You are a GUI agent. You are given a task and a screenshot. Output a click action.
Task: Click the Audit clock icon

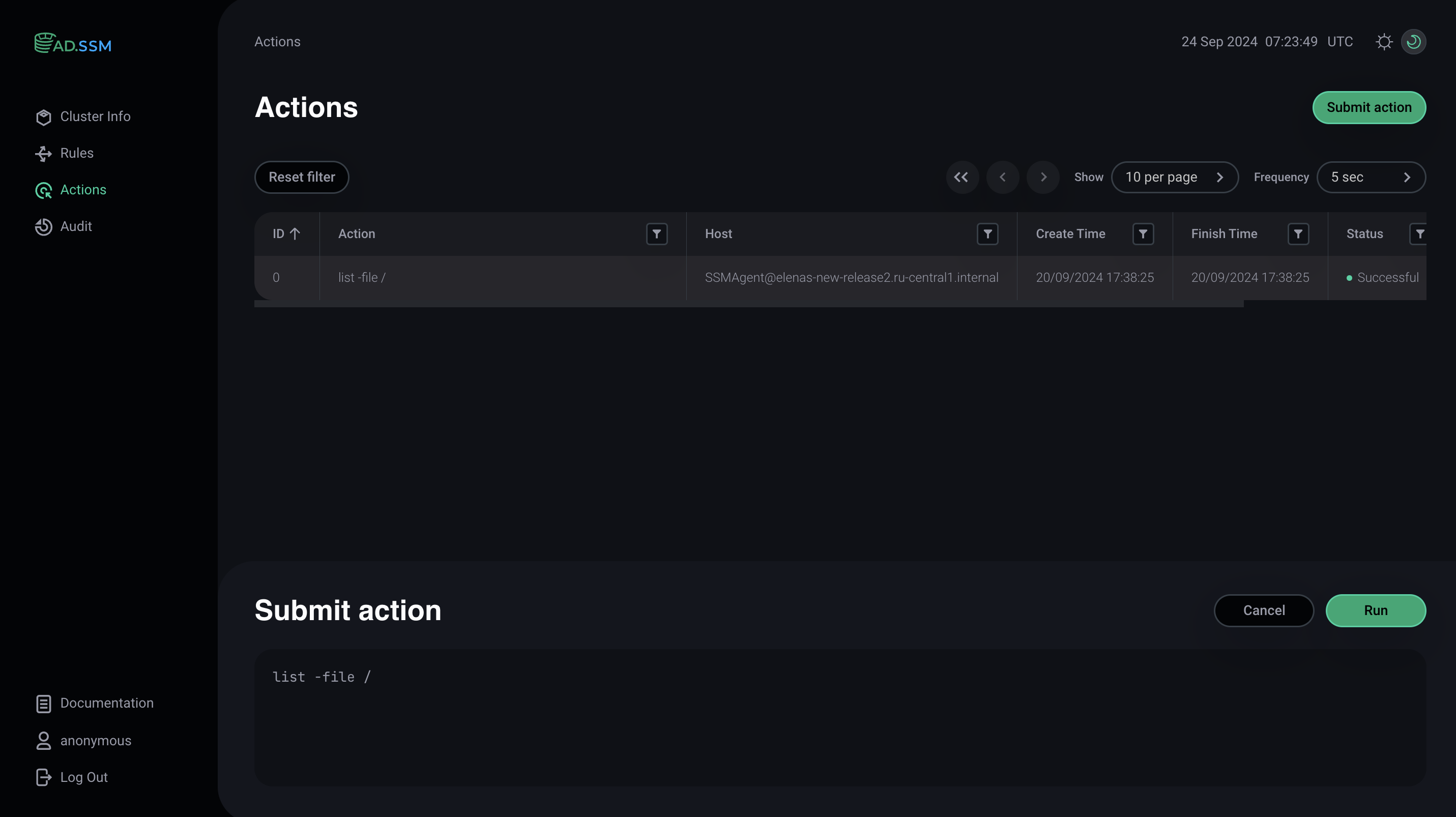pos(44,227)
